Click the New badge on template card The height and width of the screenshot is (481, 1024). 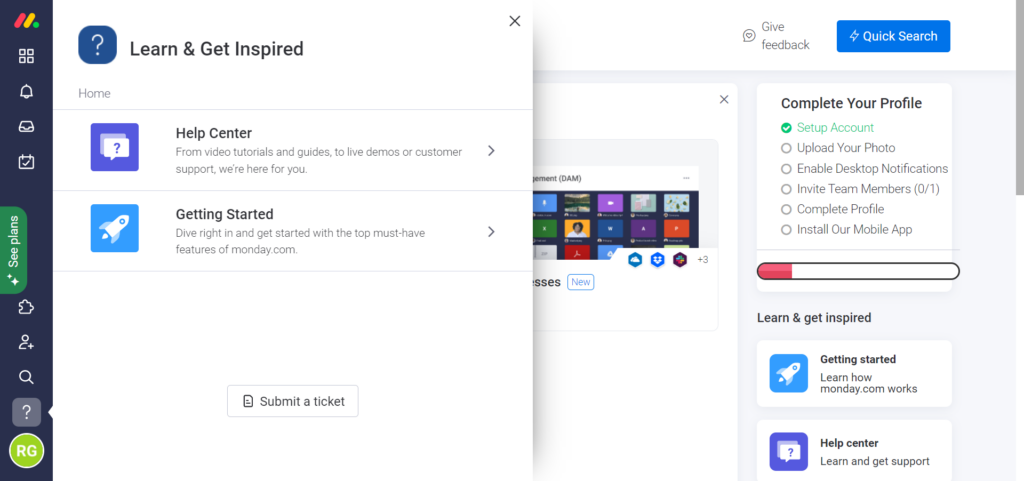(581, 282)
